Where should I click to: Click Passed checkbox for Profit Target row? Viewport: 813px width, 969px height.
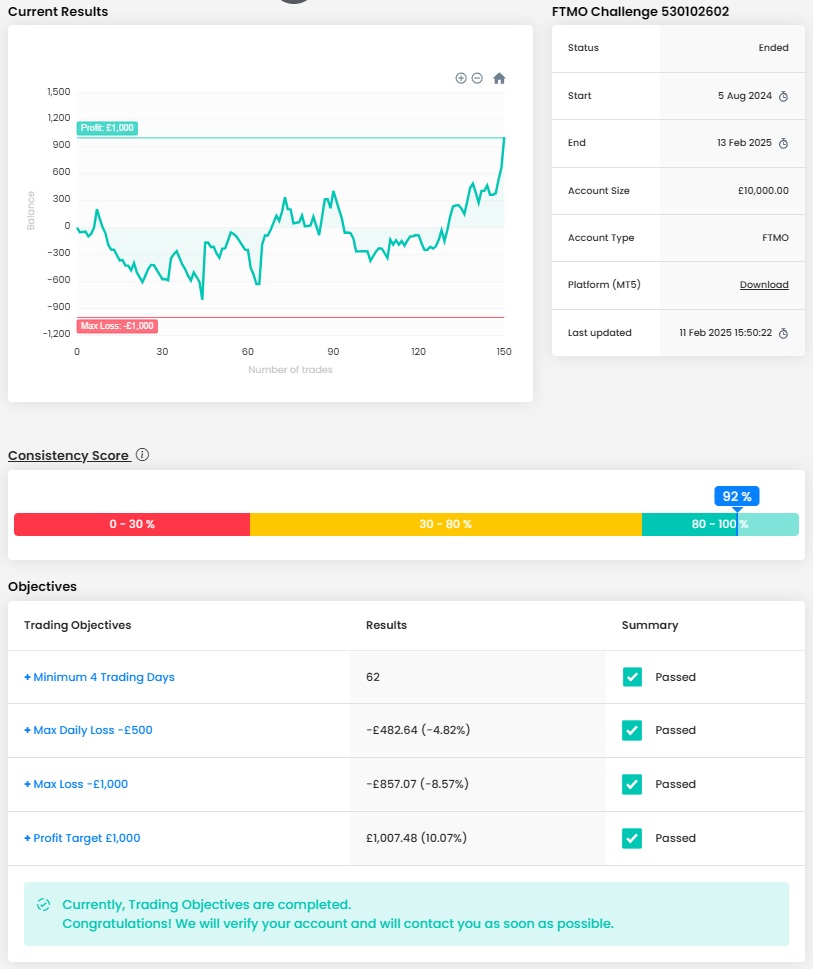click(x=632, y=839)
